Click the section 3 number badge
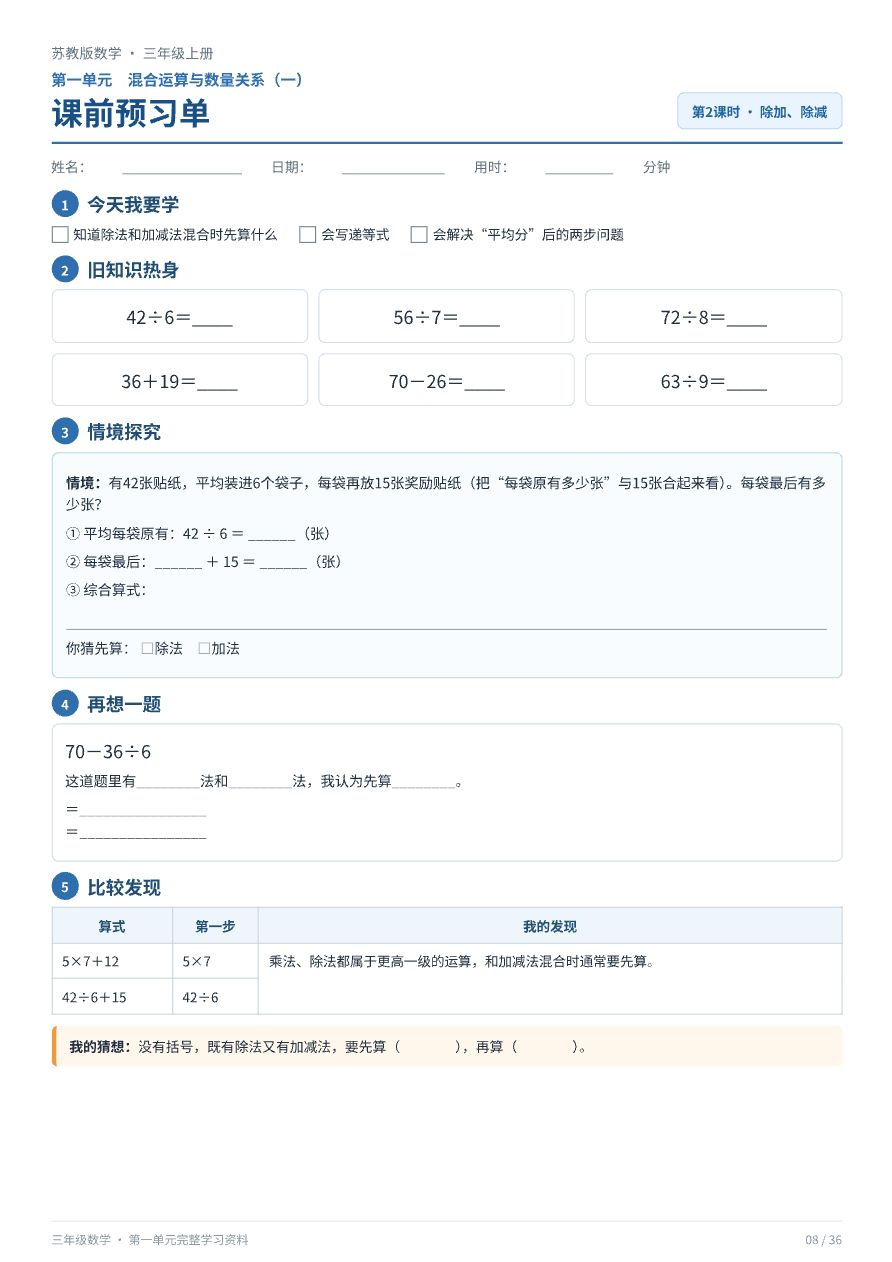The height and width of the screenshot is (1262, 892). coord(65,432)
